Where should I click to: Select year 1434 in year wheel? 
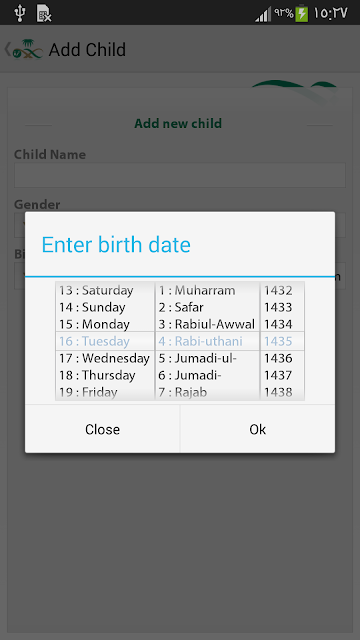(278, 324)
